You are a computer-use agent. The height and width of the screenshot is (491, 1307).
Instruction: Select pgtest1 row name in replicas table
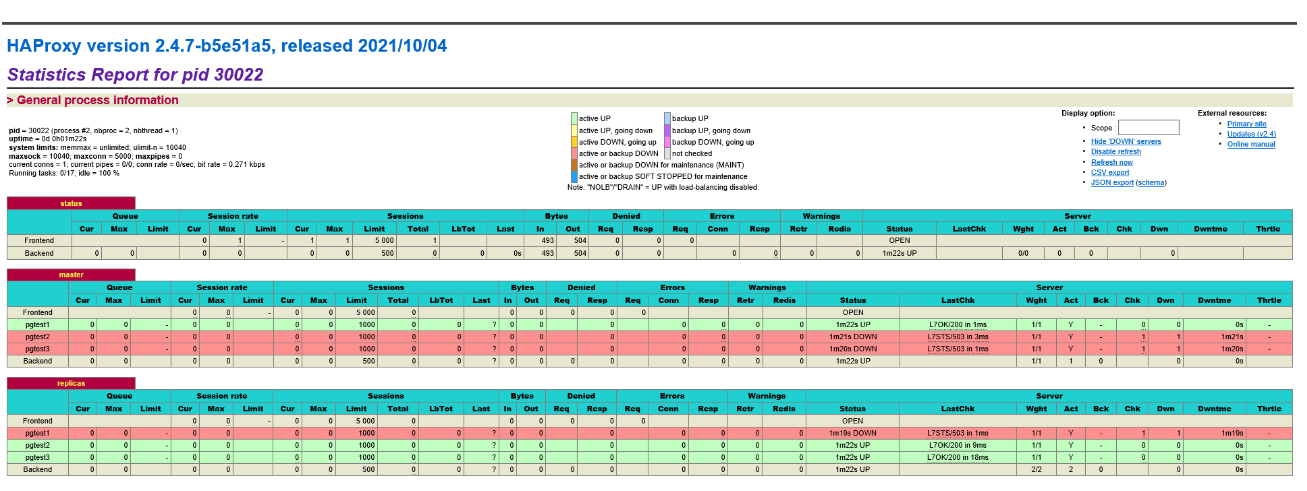point(39,432)
